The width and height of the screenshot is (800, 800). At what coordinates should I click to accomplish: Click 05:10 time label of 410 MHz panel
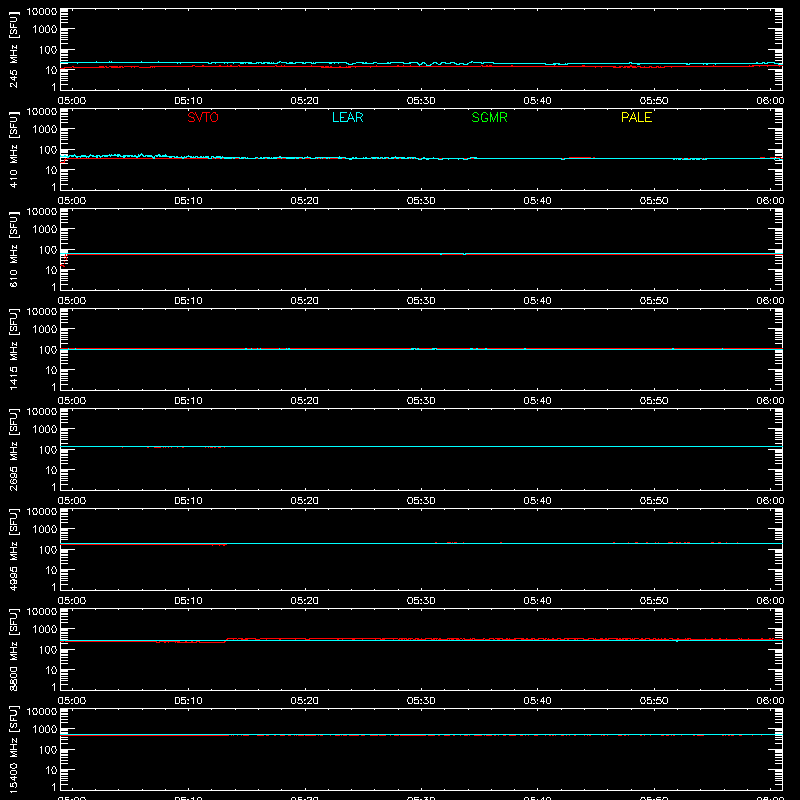(188, 201)
